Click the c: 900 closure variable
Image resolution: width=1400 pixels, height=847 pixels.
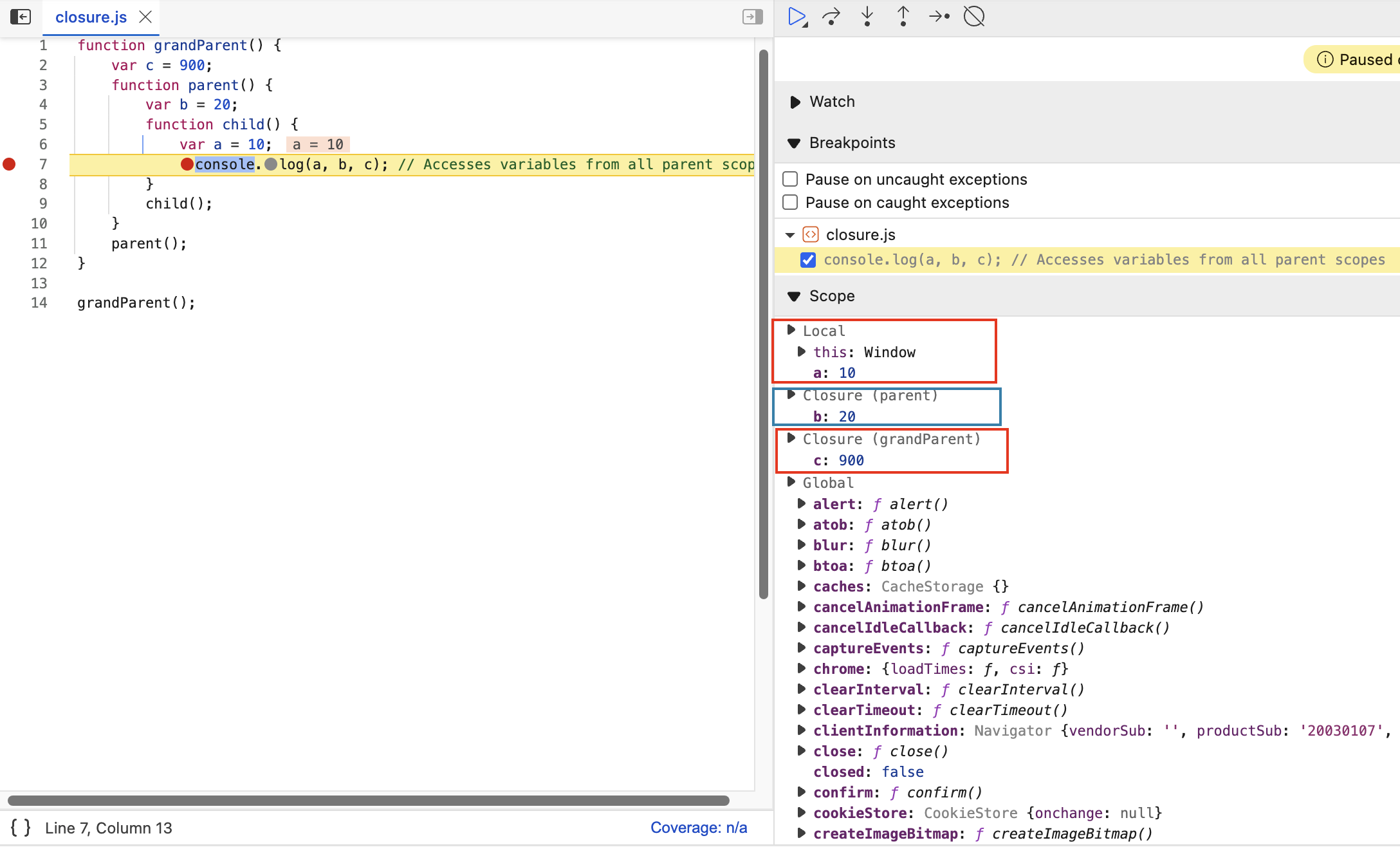pos(838,461)
